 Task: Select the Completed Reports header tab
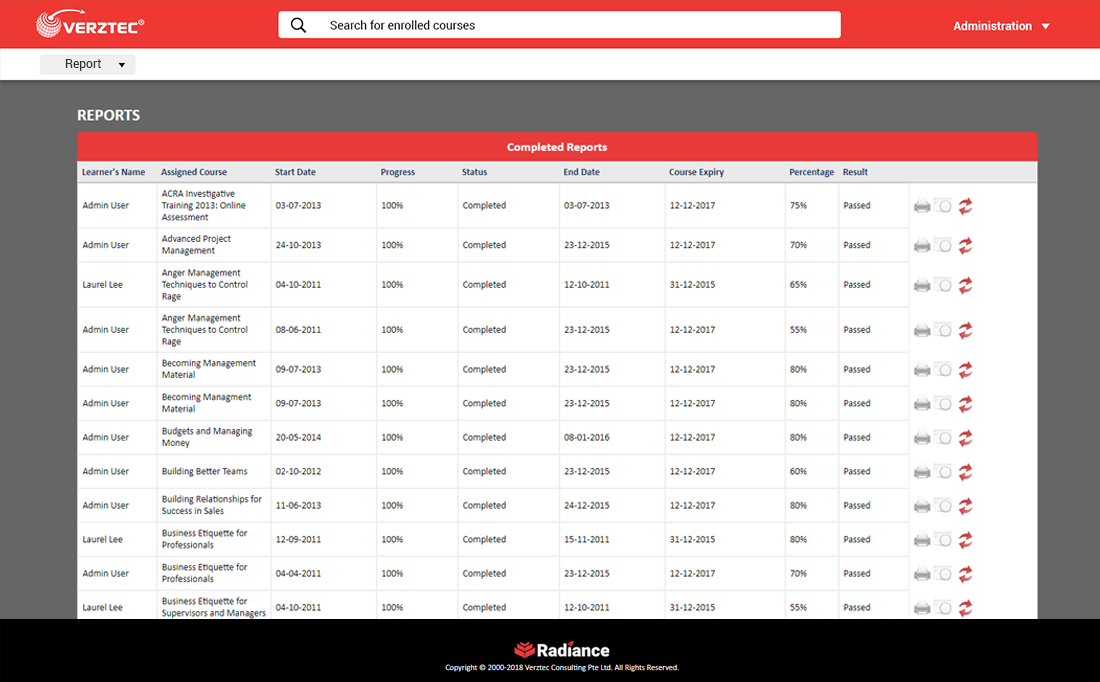557,147
